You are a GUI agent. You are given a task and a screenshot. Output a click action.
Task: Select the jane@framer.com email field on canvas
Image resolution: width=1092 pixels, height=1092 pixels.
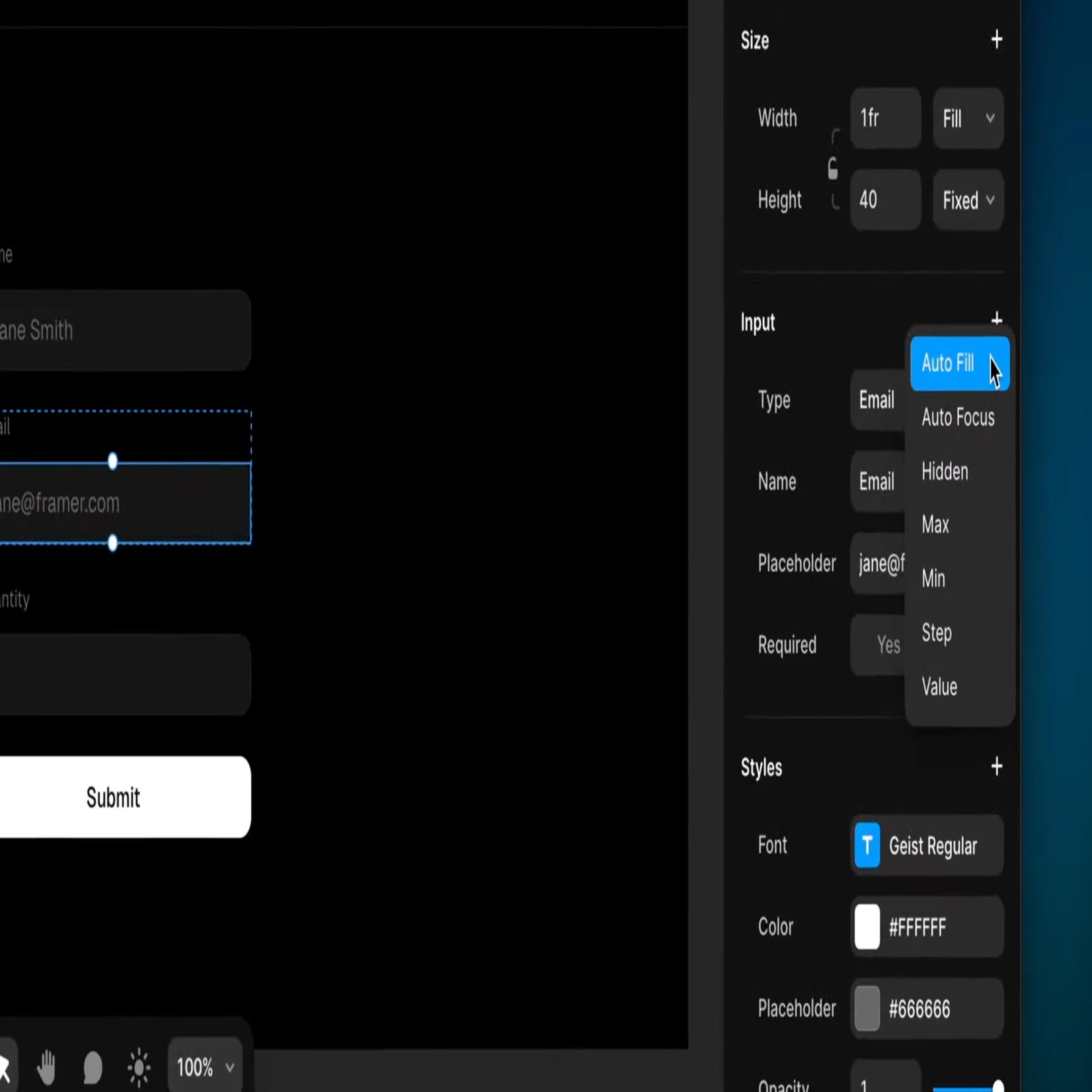pos(124,503)
